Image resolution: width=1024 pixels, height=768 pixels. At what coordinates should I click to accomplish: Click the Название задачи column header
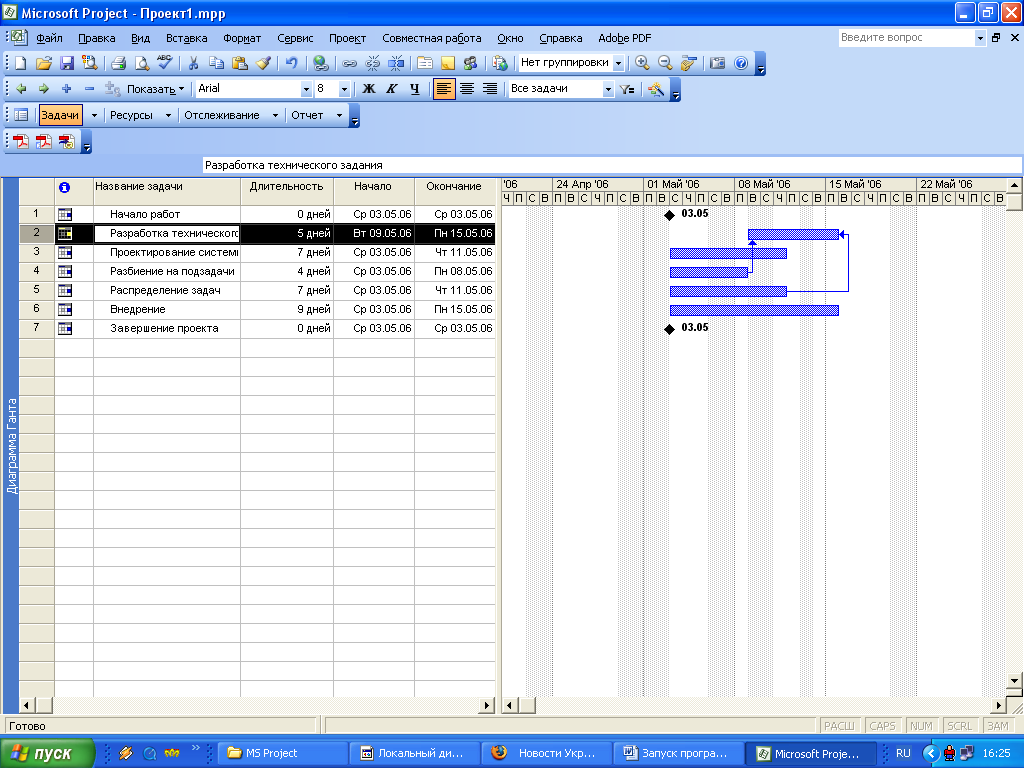tap(167, 187)
